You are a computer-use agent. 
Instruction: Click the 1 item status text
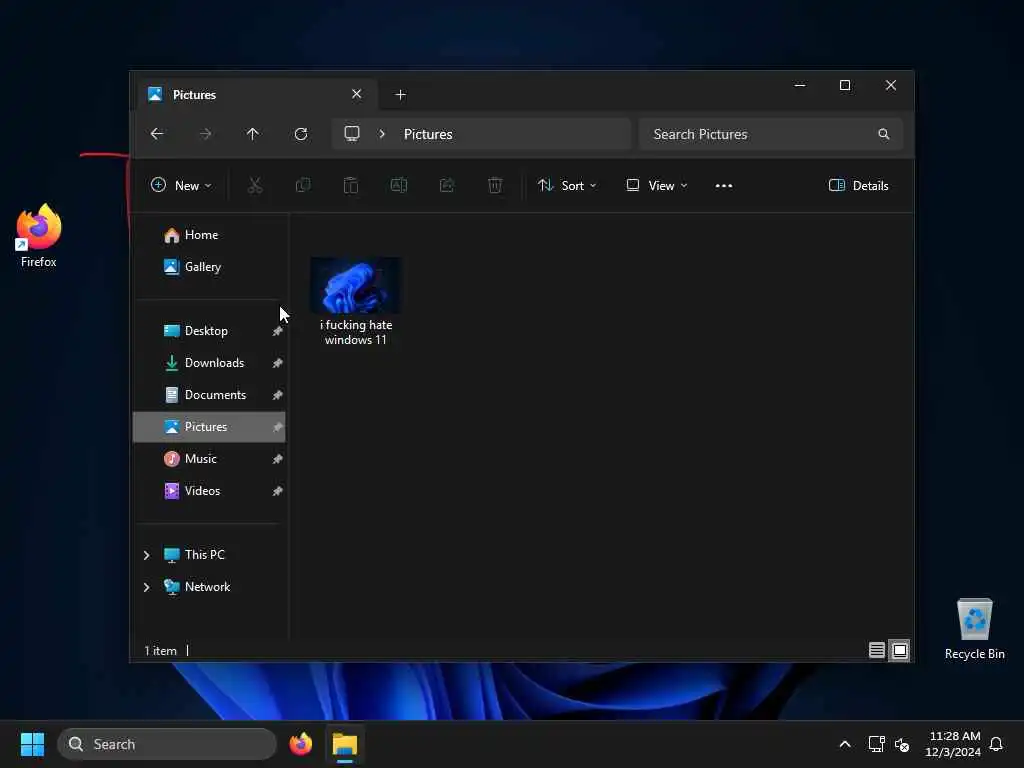pos(161,651)
